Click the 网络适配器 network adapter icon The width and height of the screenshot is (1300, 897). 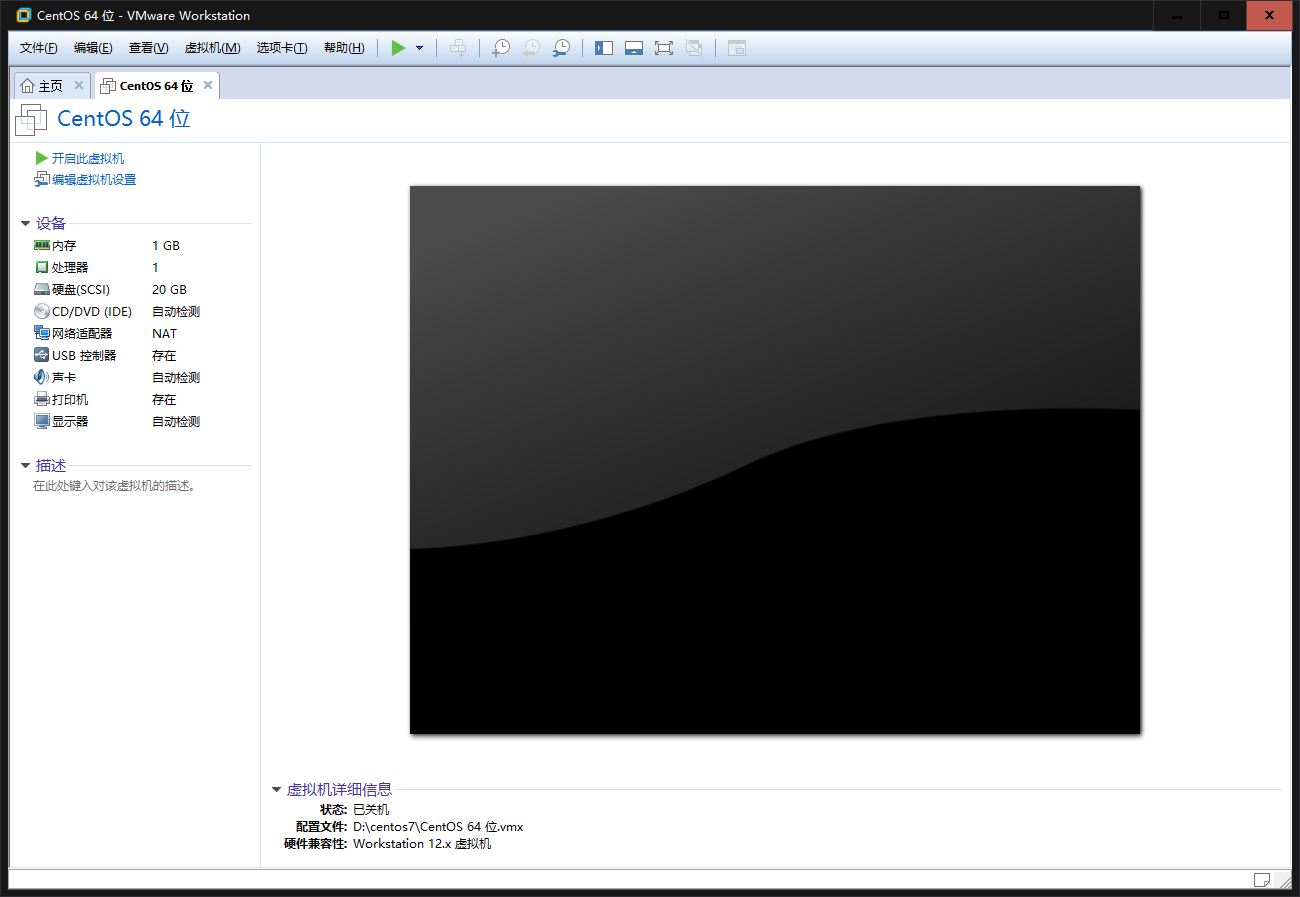point(42,333)
